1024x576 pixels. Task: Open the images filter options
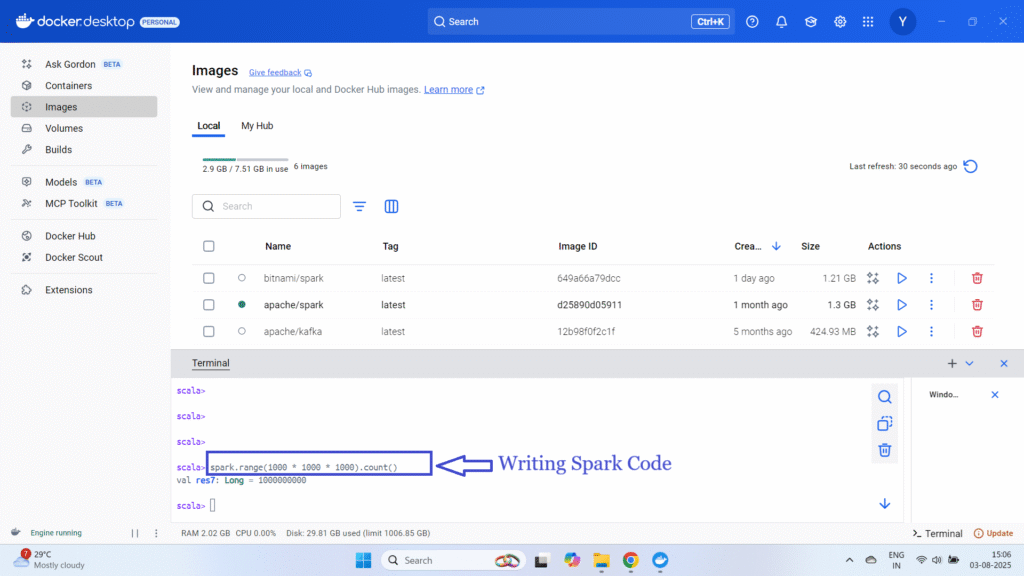(359, 206)
